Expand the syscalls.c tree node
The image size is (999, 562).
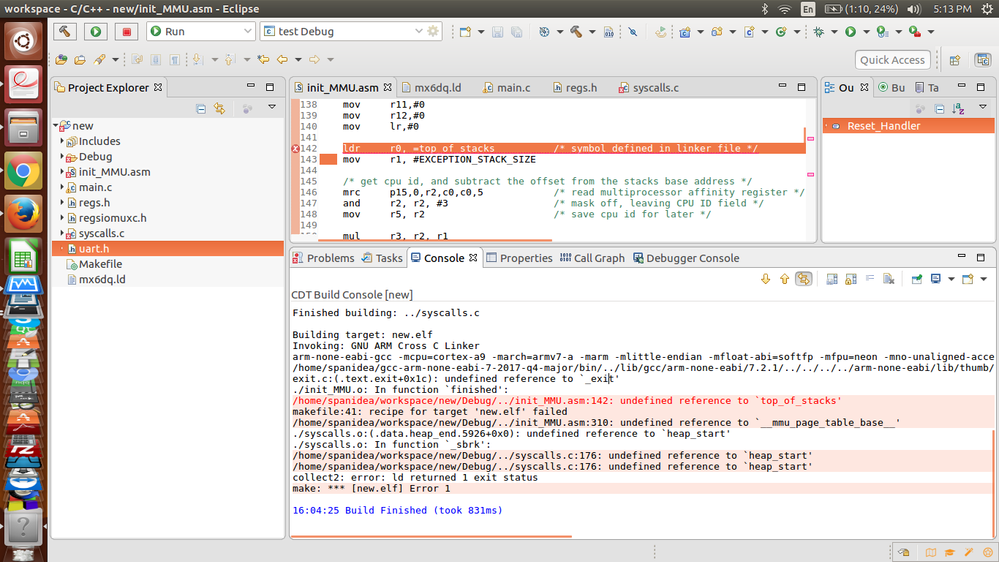tap(62, 233)
